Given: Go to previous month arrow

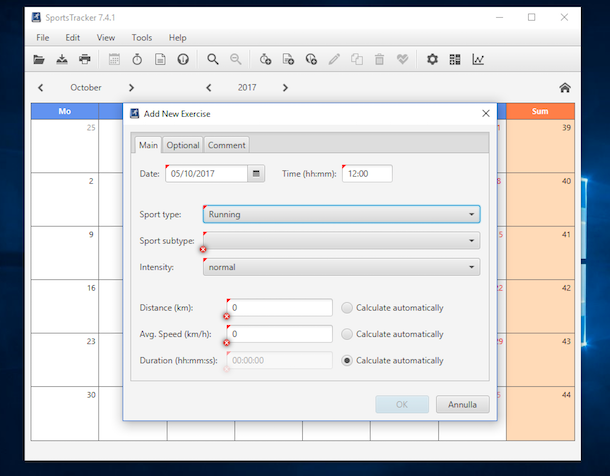Looking at the screenshot, I should (x=40, y=88).
